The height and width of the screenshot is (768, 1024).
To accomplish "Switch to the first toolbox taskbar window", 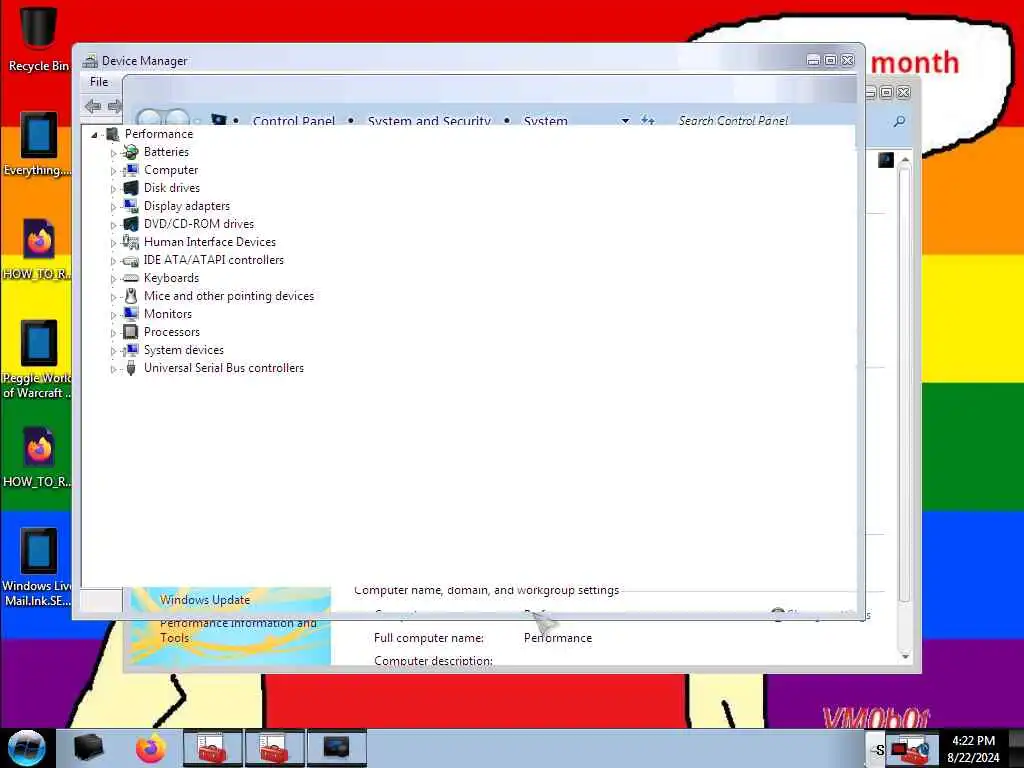I will pyautogui.click(x=212, y=748).
